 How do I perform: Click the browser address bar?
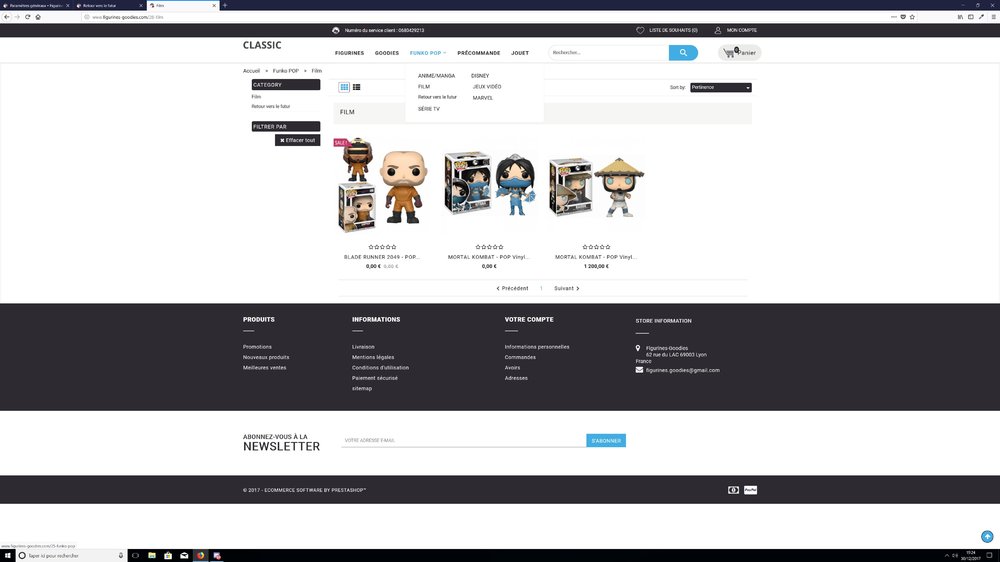485,17
